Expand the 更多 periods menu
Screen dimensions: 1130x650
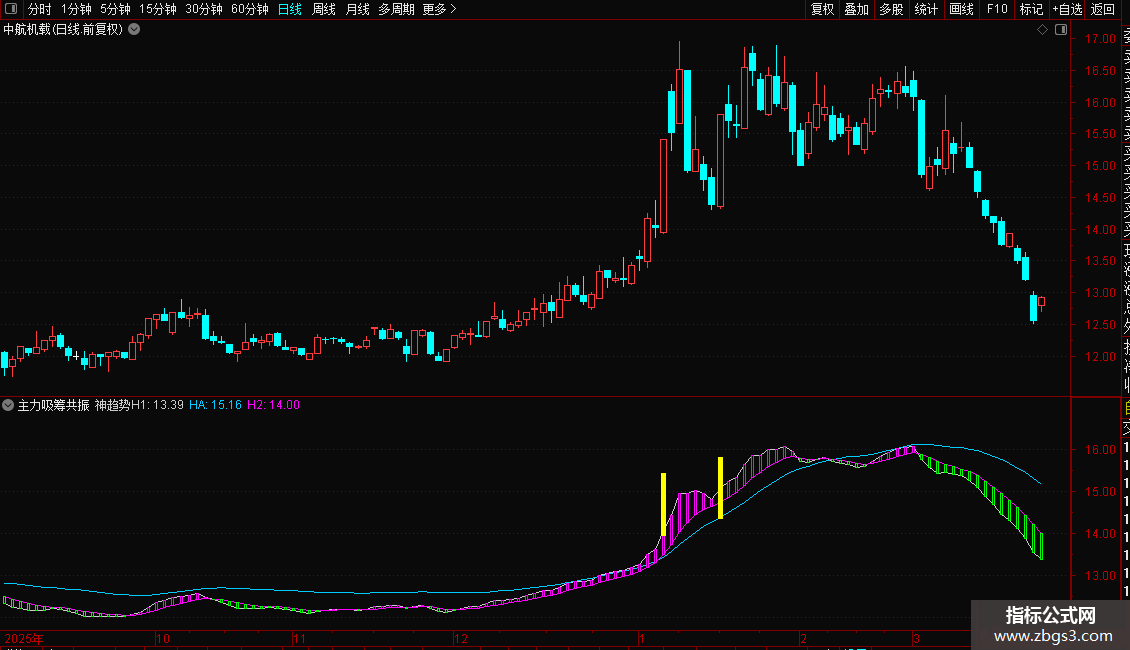click(439, 9)
